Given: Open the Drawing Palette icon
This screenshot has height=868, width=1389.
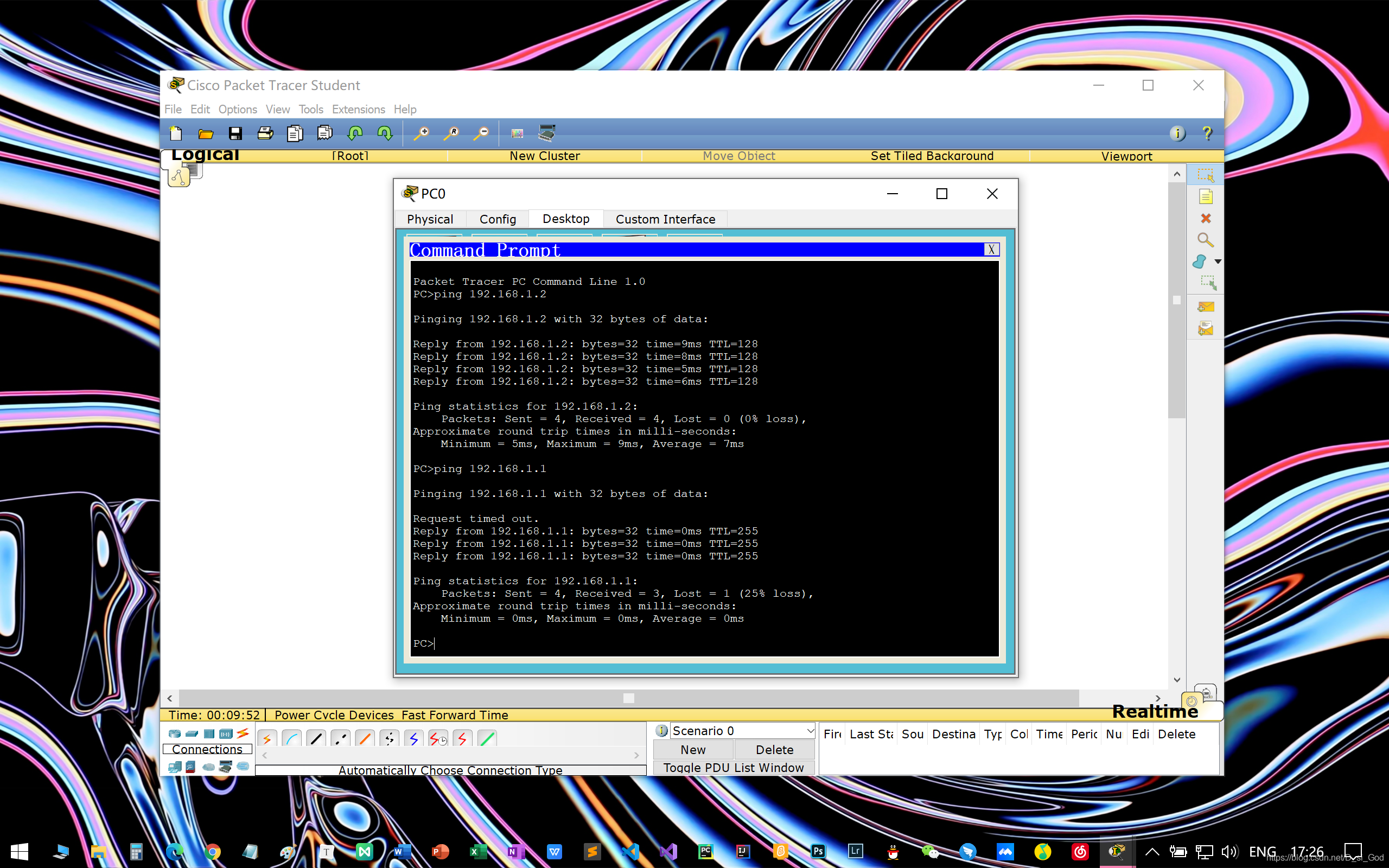Looking at the screenshot, I should [517, 134].
